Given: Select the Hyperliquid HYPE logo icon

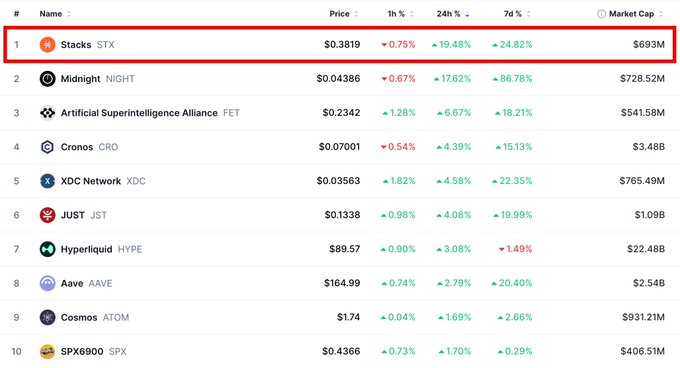Looking at the screenshot, I should pos(47,249).
